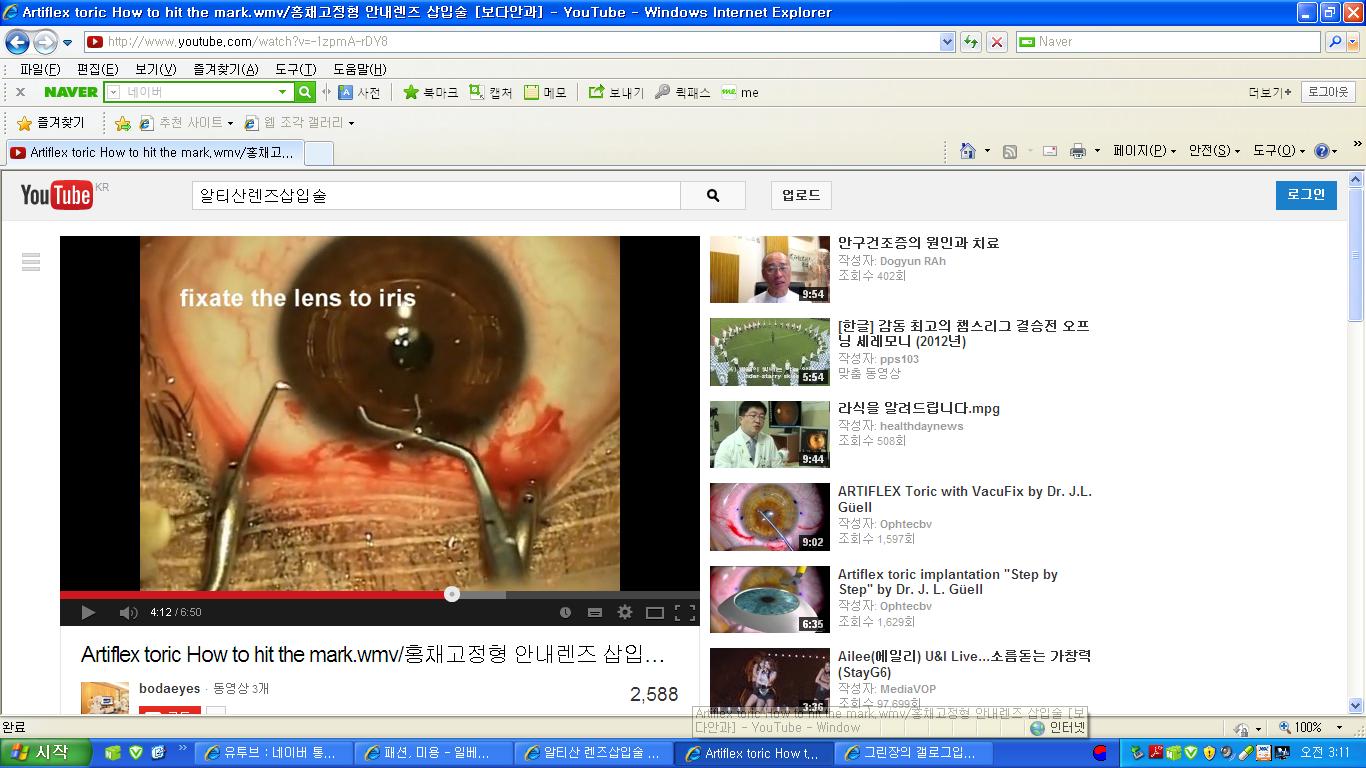Open the 사전 dictionary toolbar icon

point(359,92)
